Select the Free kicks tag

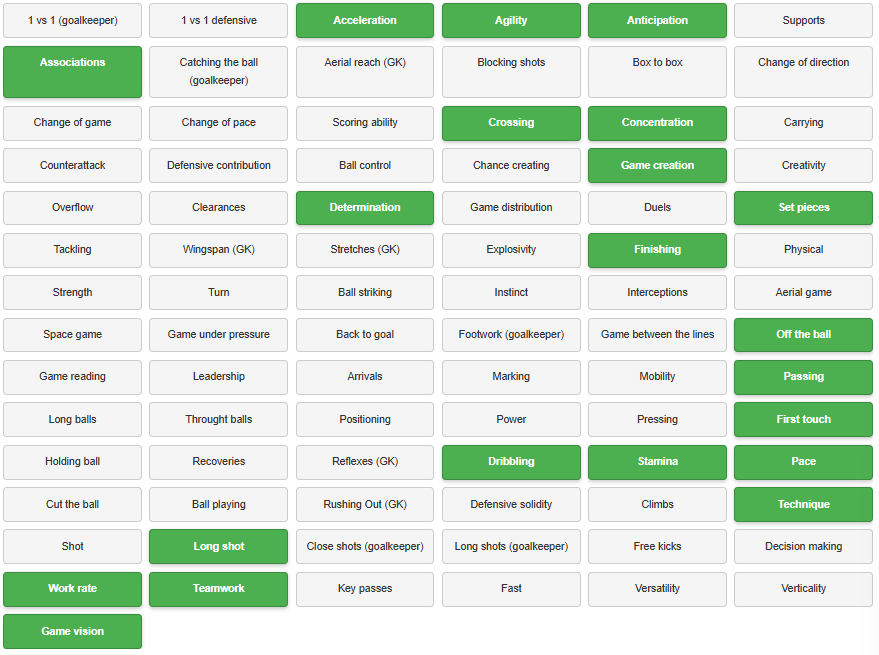657,547
